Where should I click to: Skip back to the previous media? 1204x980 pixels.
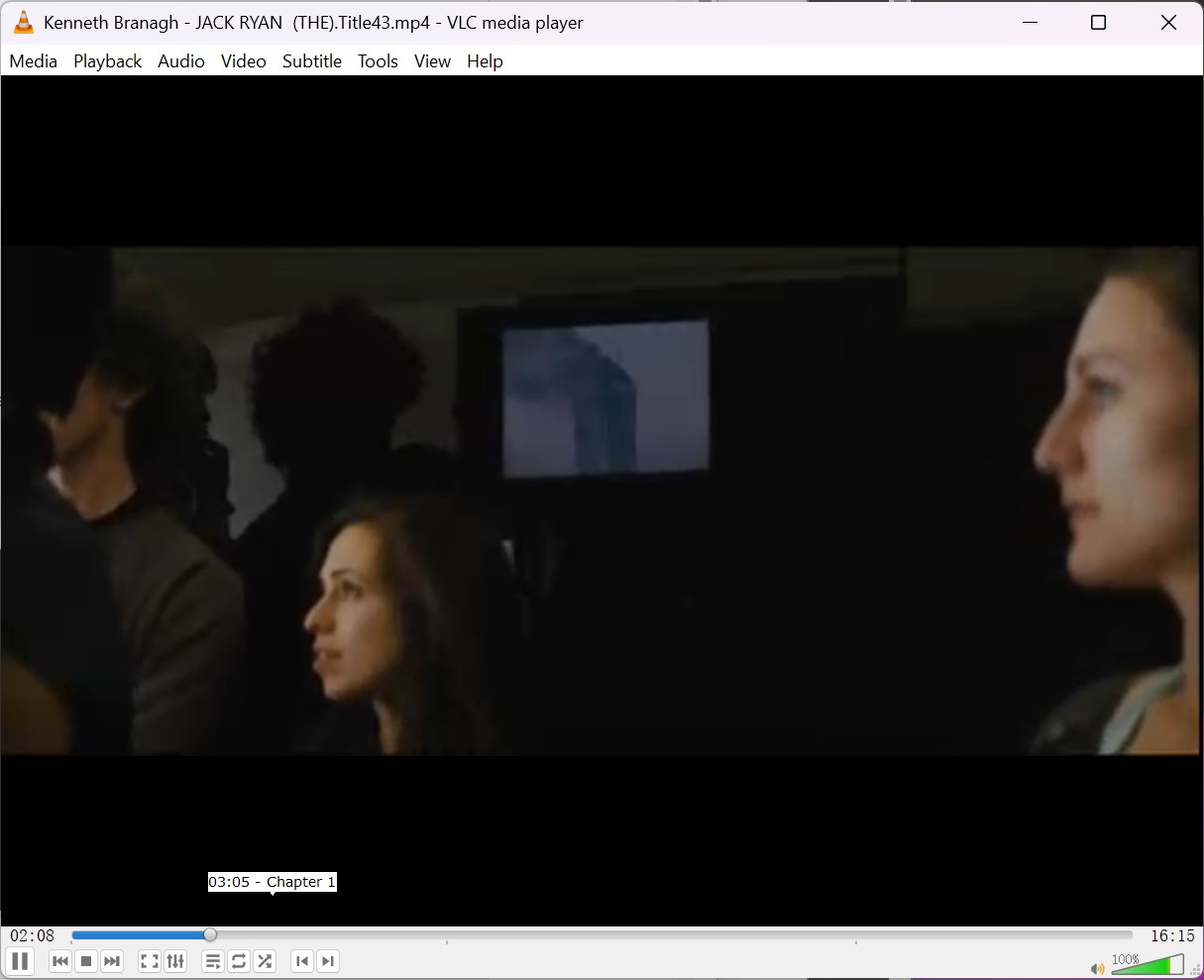[x=59, y=960]
